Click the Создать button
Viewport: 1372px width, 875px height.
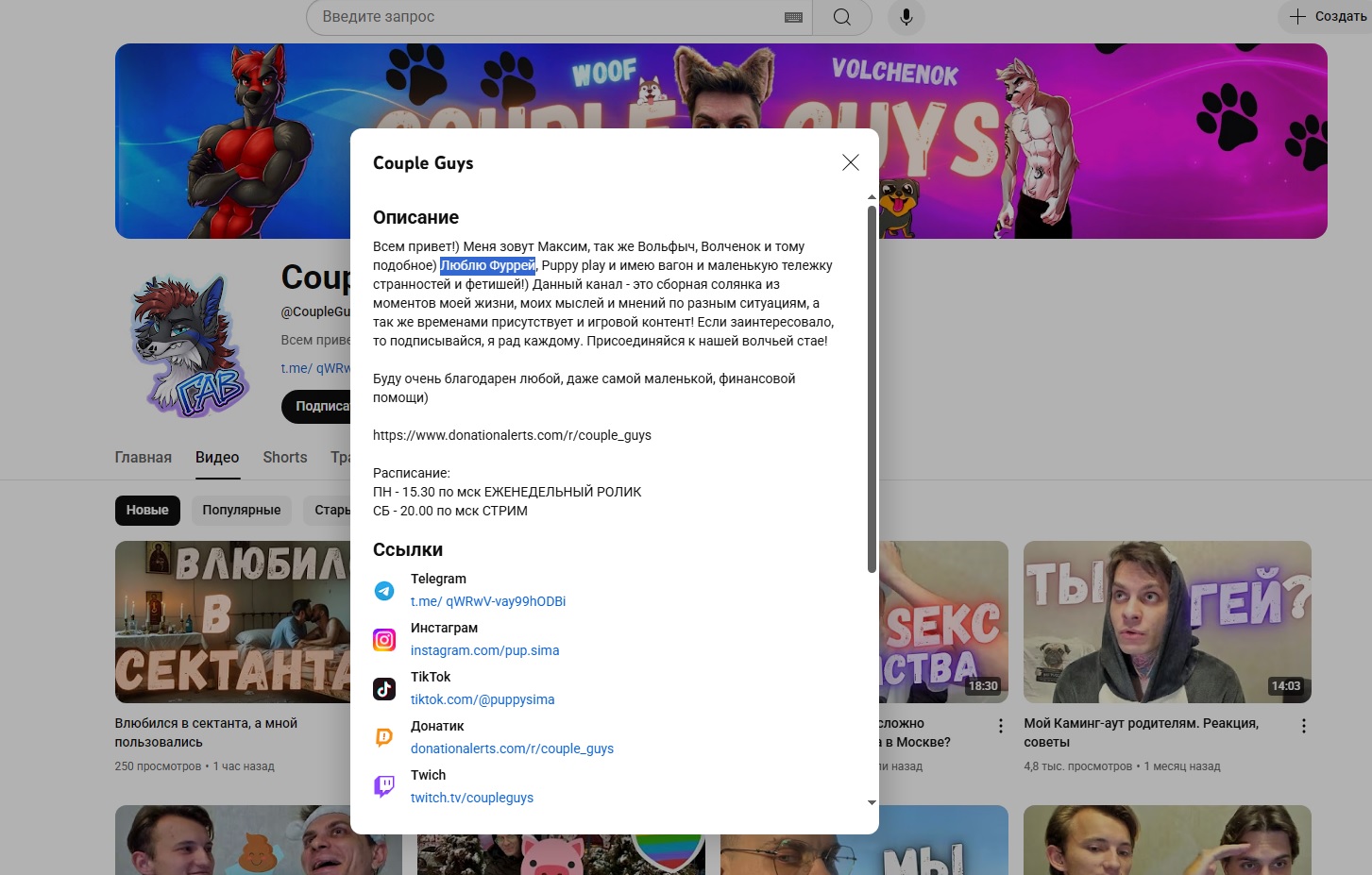coord(1327,17)
